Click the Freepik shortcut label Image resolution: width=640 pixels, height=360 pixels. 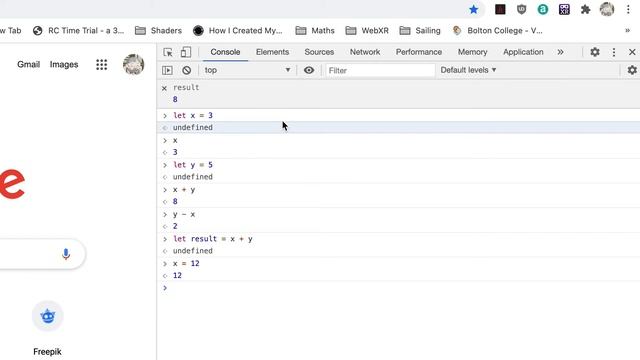pos(47,352)
